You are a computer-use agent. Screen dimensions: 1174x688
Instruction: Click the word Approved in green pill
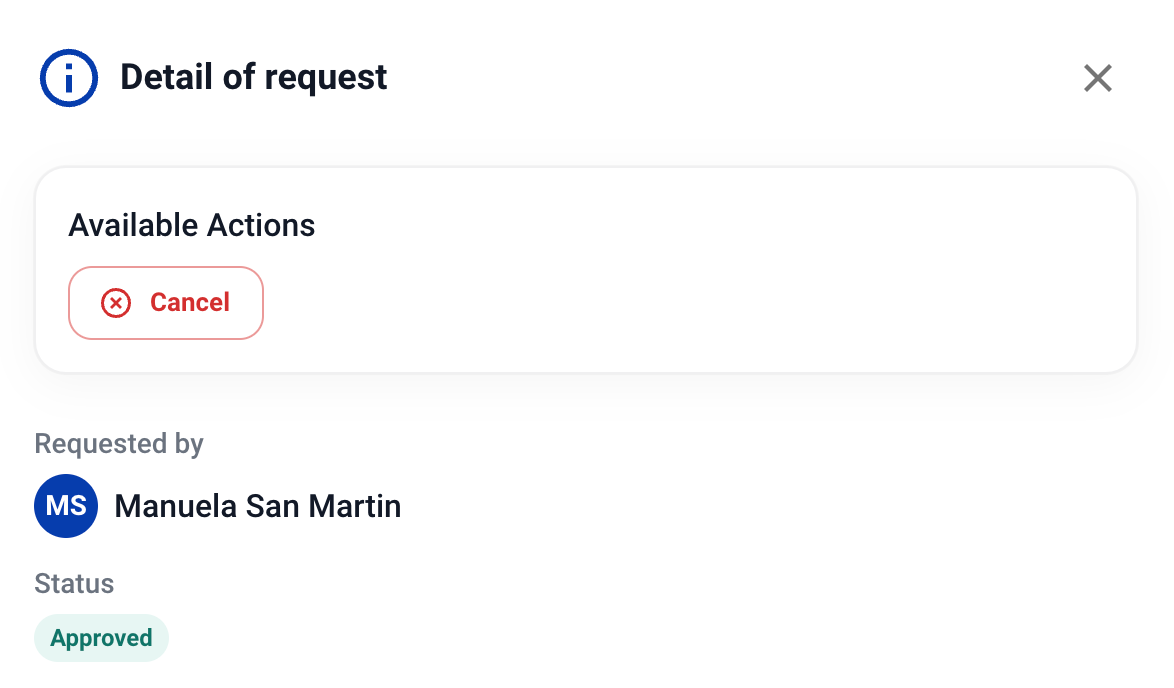coord(101,638)
